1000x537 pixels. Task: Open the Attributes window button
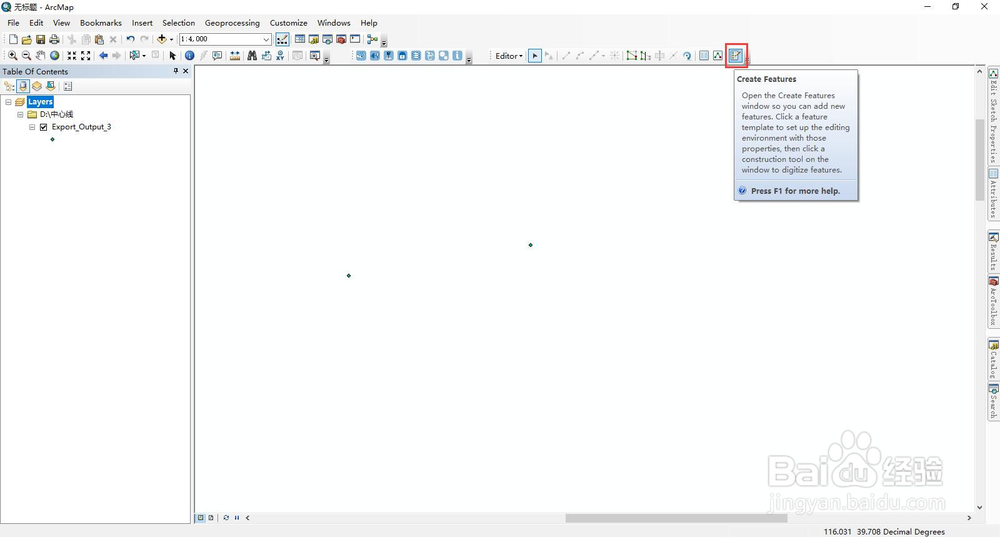(704, 56)
